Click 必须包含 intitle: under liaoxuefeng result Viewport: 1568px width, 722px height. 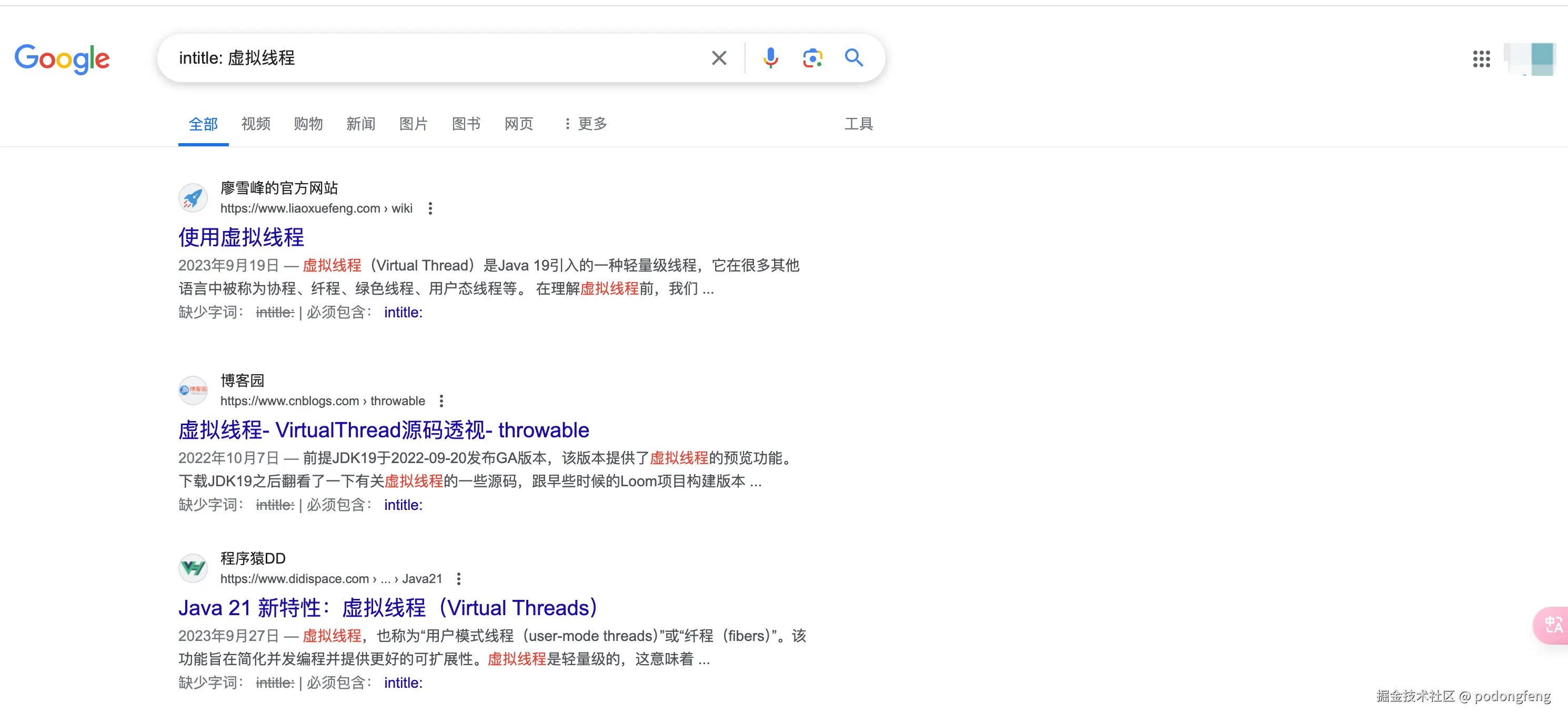pyautogui.click(x=403, y=312)
